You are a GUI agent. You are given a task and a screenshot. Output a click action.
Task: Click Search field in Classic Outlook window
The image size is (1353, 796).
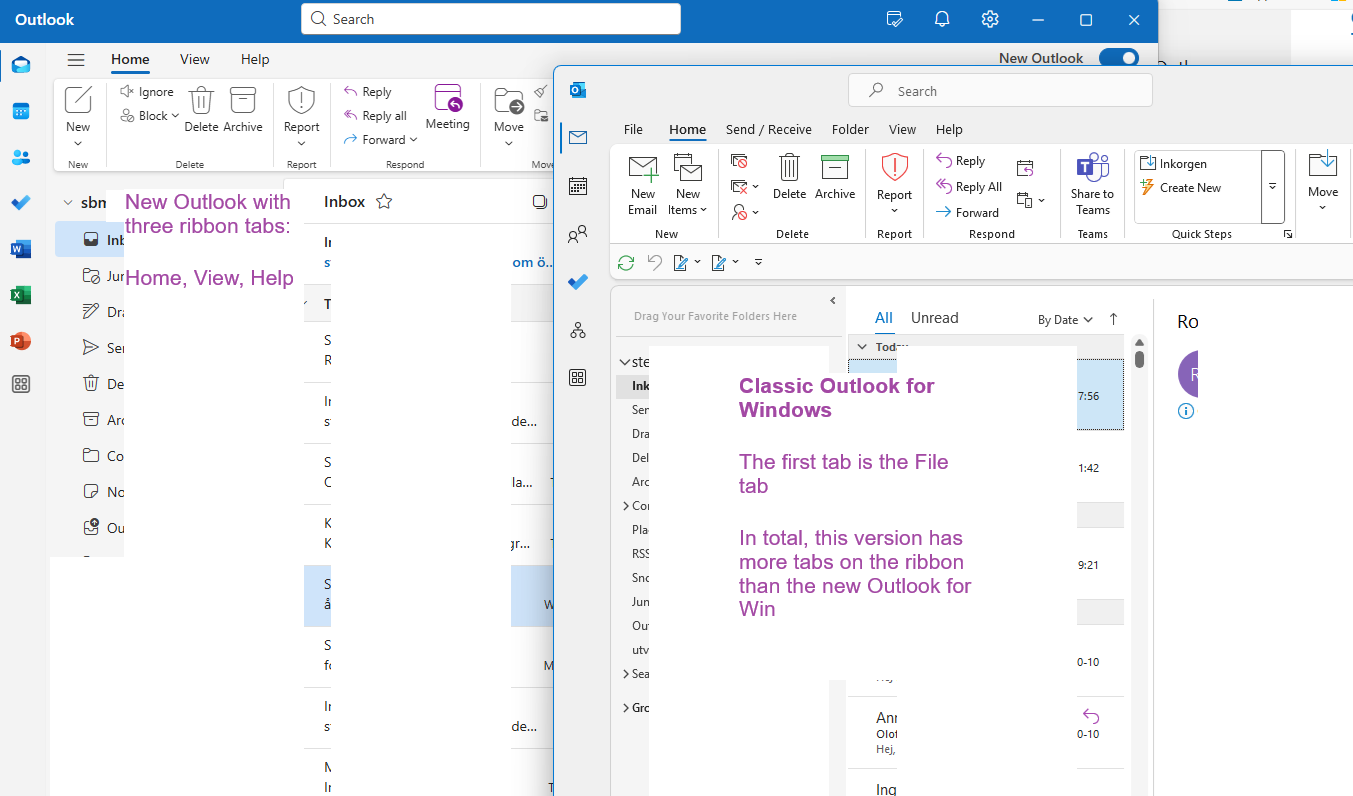point(1000,90)
